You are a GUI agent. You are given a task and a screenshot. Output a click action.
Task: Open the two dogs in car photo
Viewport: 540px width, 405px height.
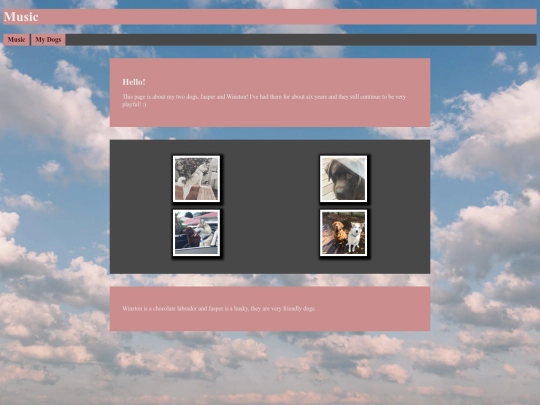click(x=196, y=233)
